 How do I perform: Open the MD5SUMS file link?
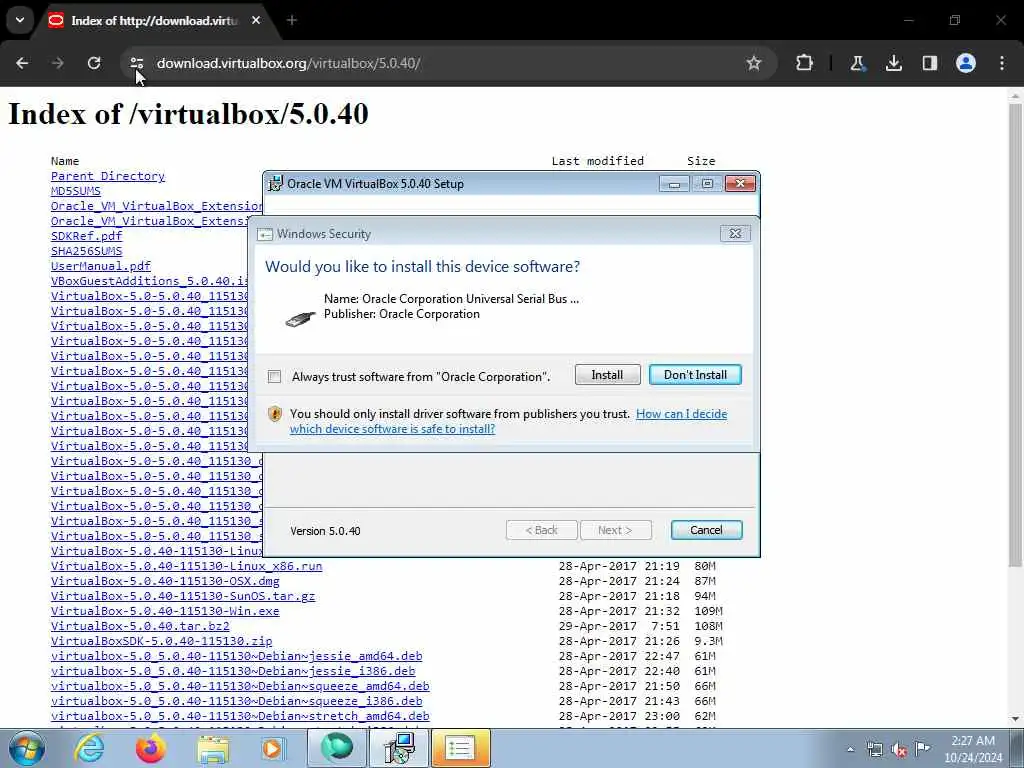click(76, 191)
